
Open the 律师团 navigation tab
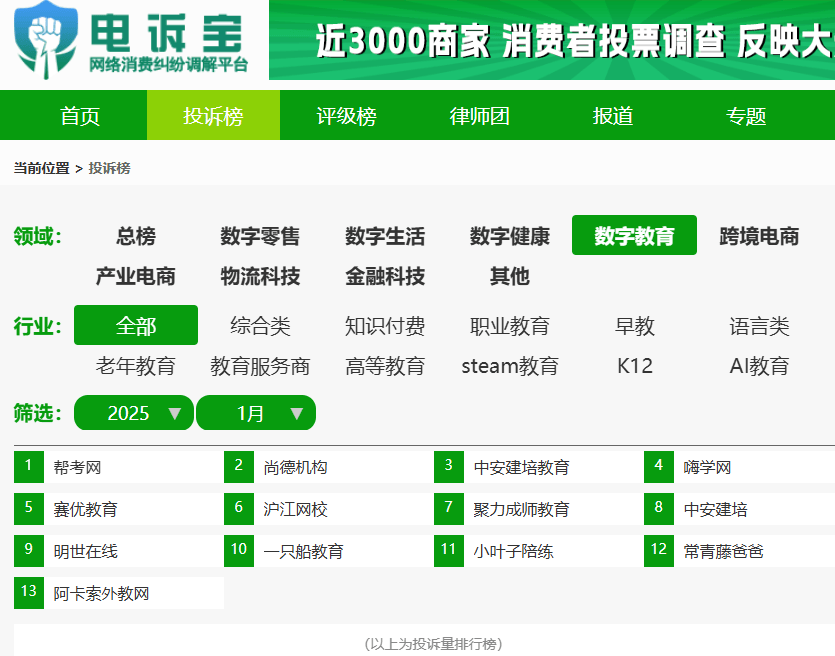[479, 116]
